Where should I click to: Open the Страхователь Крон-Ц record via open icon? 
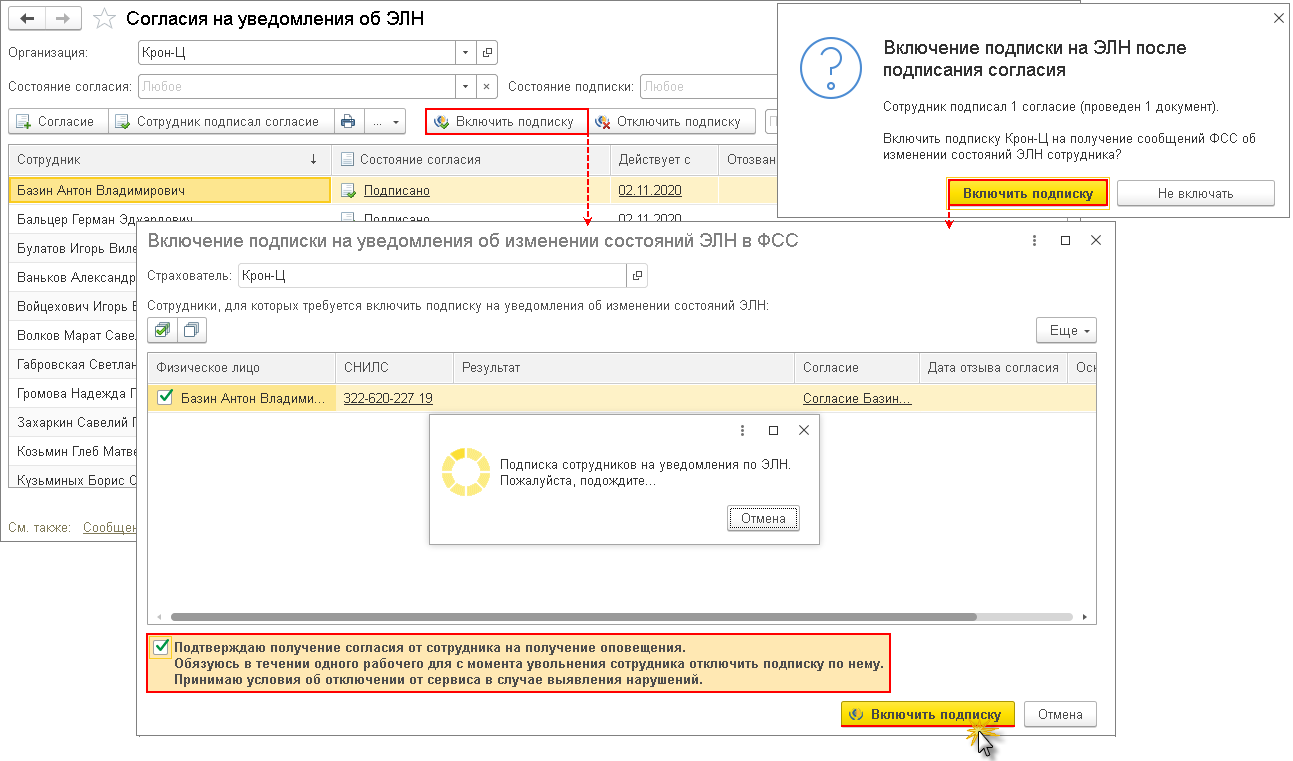point(637,275)
